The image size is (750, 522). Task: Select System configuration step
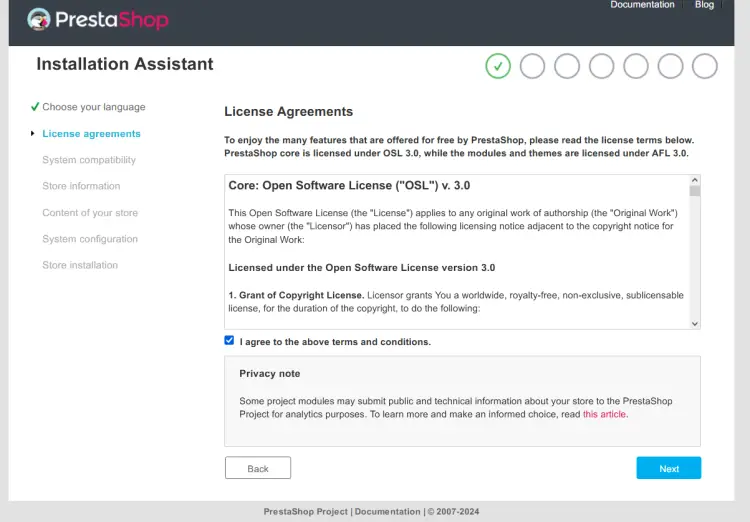pos(90,239)
